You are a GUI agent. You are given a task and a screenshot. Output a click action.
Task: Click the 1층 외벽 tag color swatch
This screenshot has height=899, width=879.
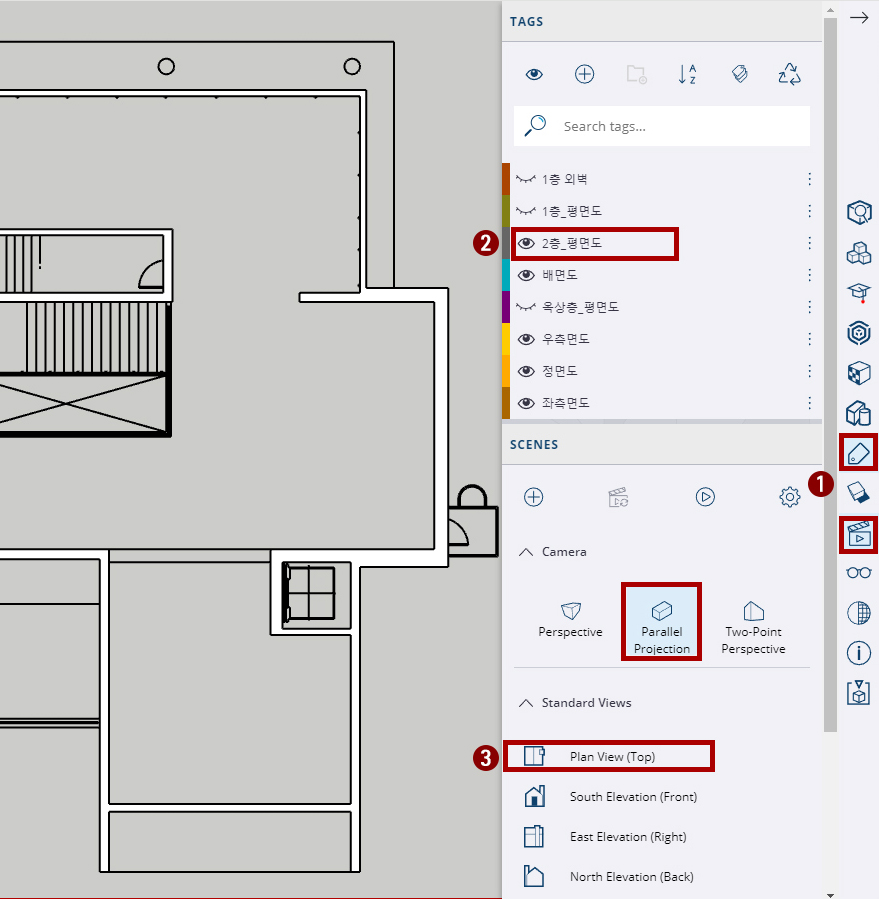click(506, 179)
